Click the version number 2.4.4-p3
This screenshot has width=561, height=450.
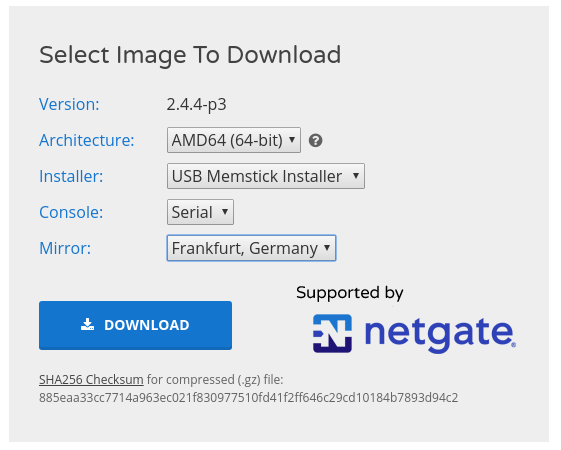pos(196,104)
